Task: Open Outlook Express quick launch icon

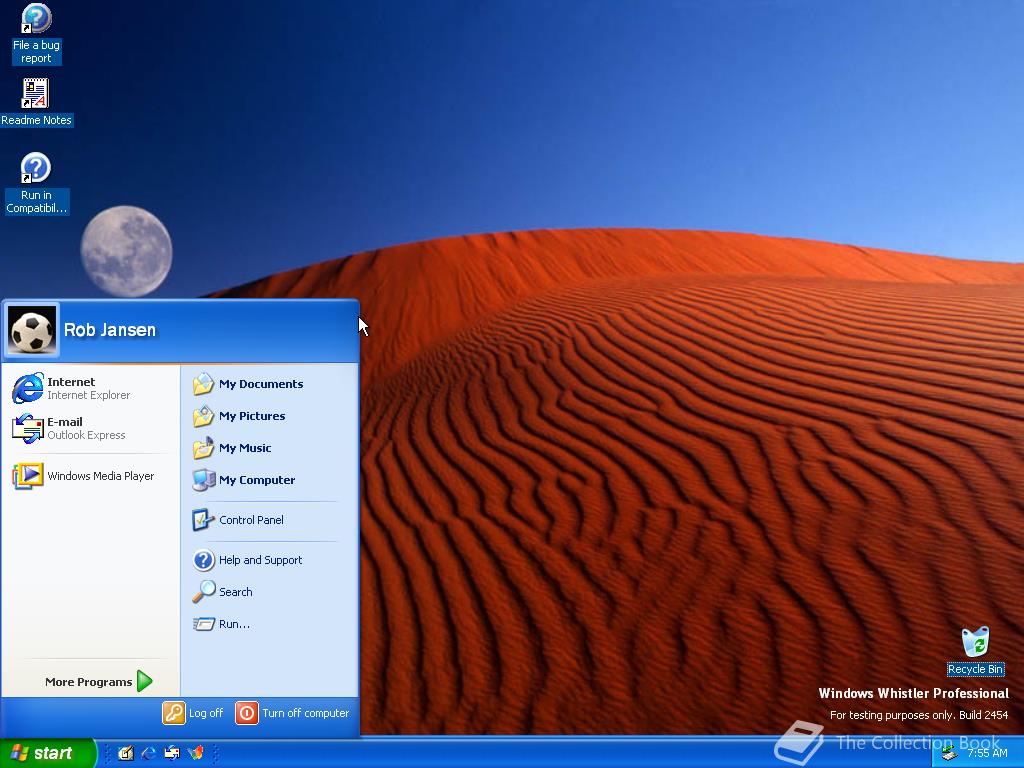Action: (172, 753)
